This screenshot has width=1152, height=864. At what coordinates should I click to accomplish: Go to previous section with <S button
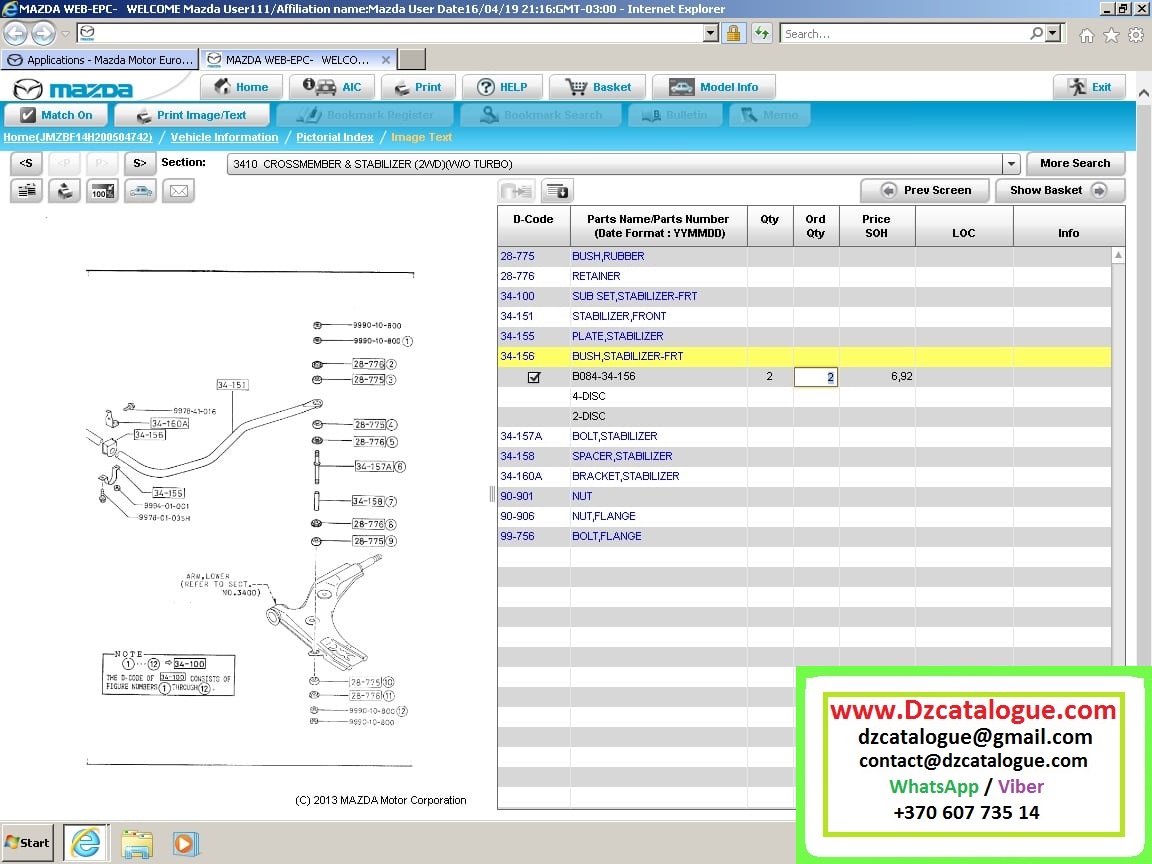click(x=26, y=163)
